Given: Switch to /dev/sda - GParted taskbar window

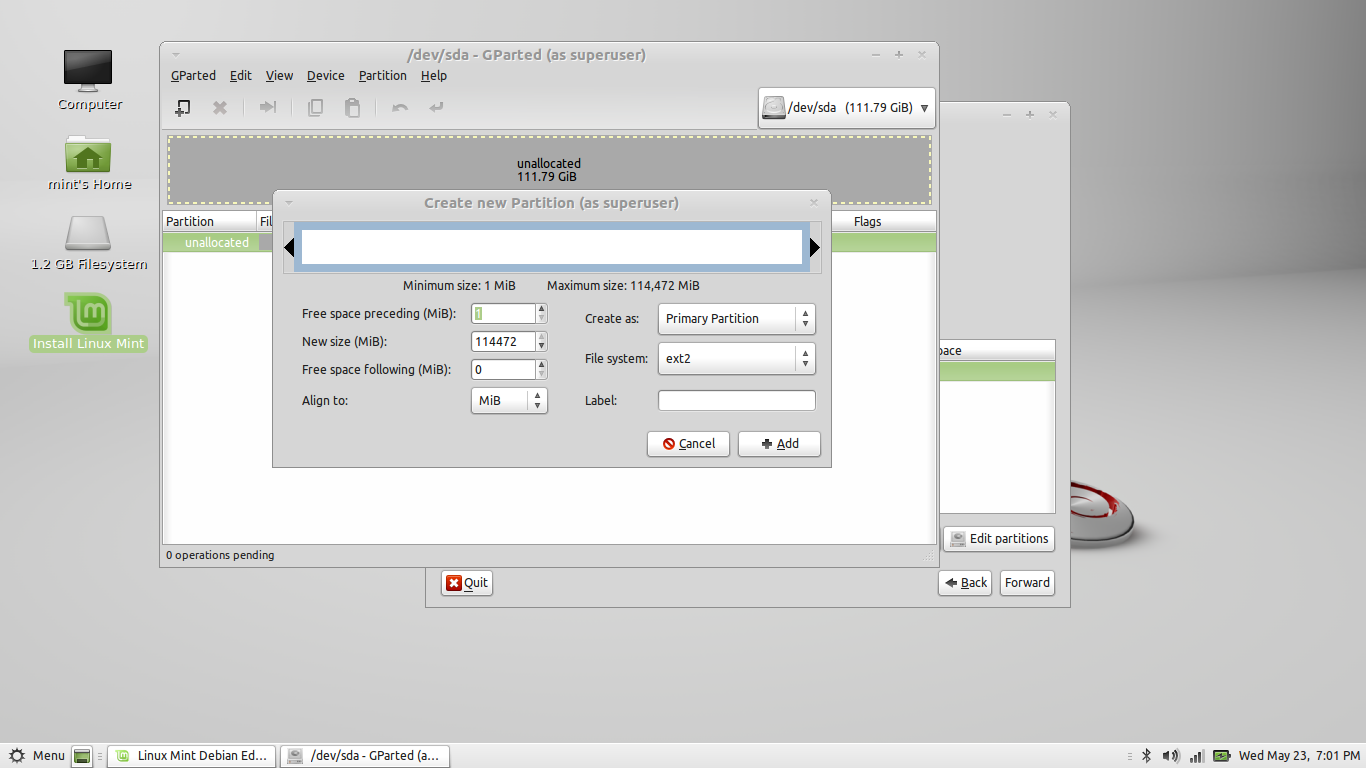Looking at the screenshot, I should [x=365, y=756].
